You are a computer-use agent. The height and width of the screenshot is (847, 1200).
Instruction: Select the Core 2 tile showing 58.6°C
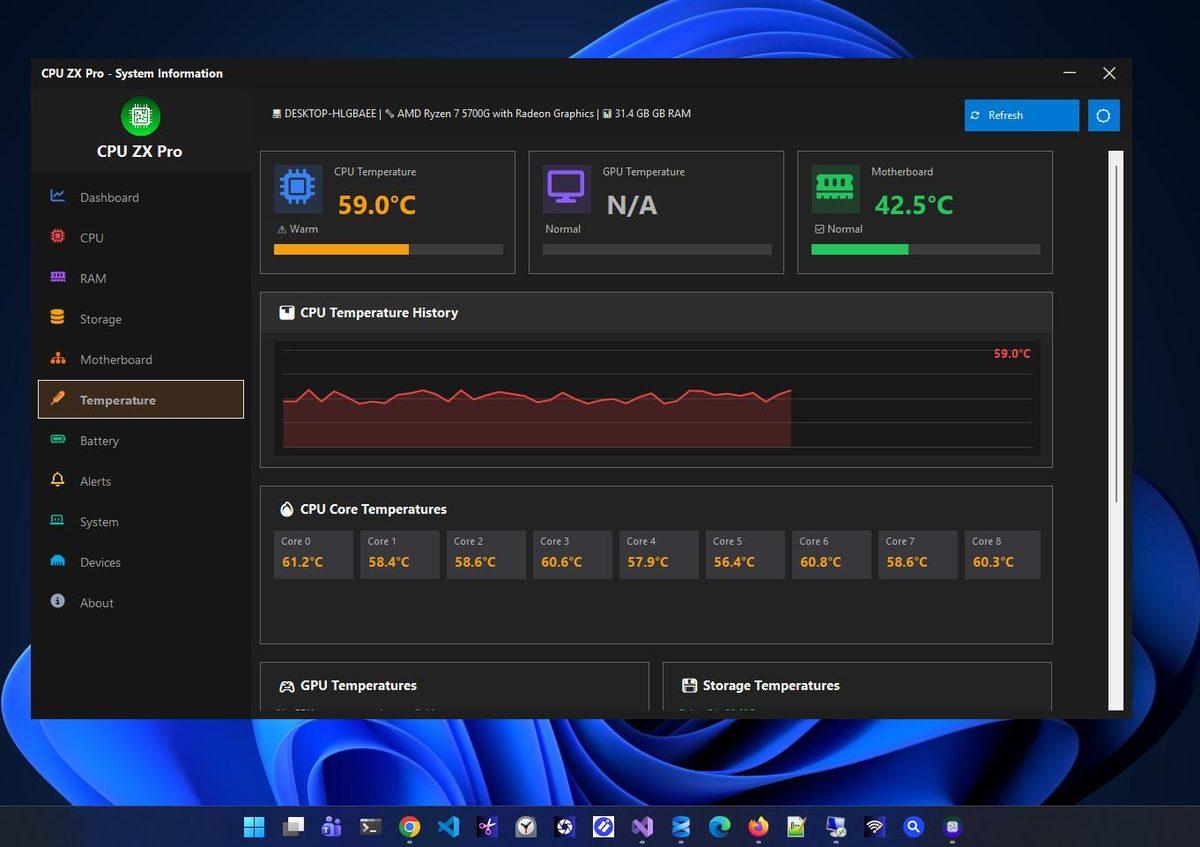click(487, 554)
